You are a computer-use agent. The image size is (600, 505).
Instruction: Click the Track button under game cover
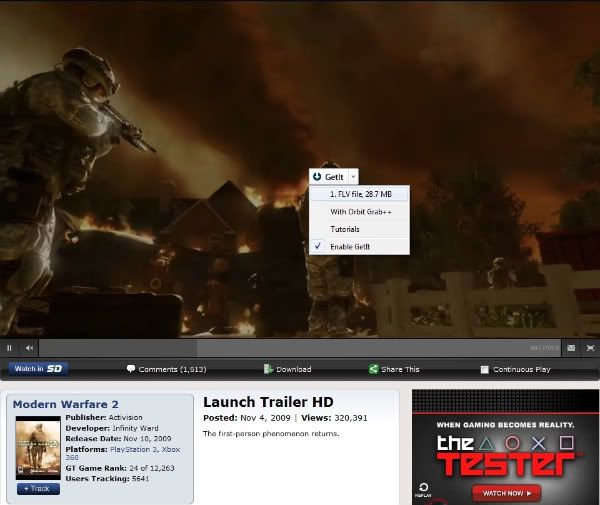click(38, 488)
